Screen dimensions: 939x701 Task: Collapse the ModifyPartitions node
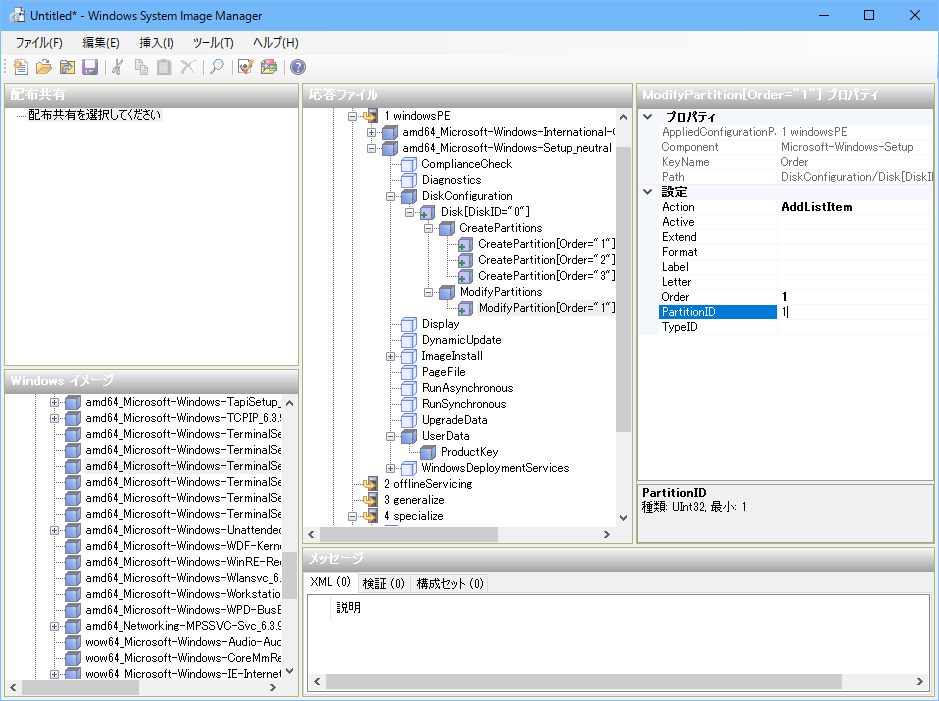(429, 292)
